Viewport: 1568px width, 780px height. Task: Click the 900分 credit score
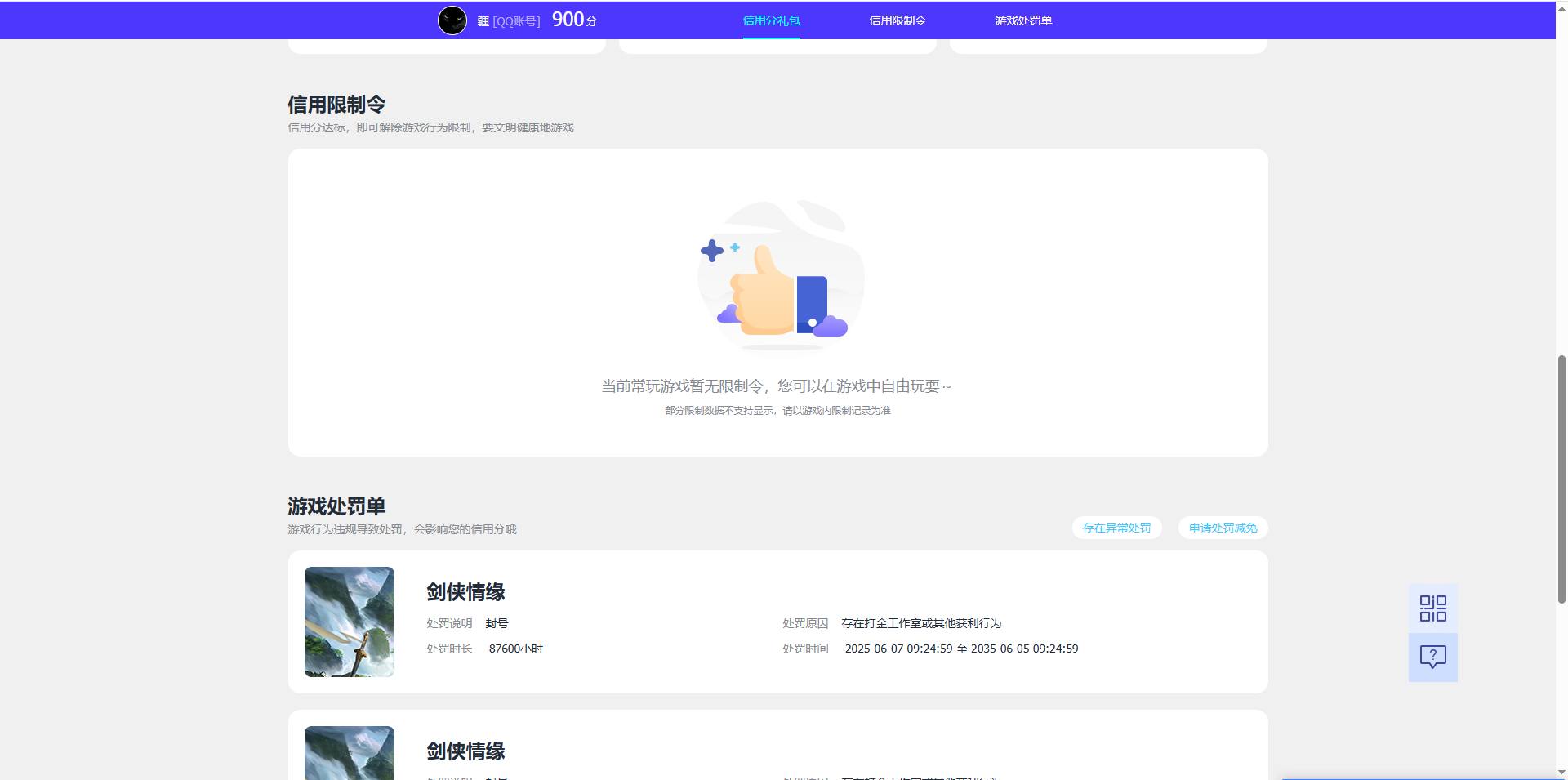pos(575,20)
